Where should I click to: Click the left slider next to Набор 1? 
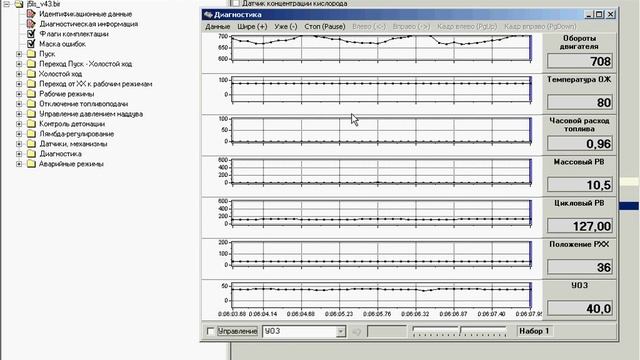click(436, 331)
